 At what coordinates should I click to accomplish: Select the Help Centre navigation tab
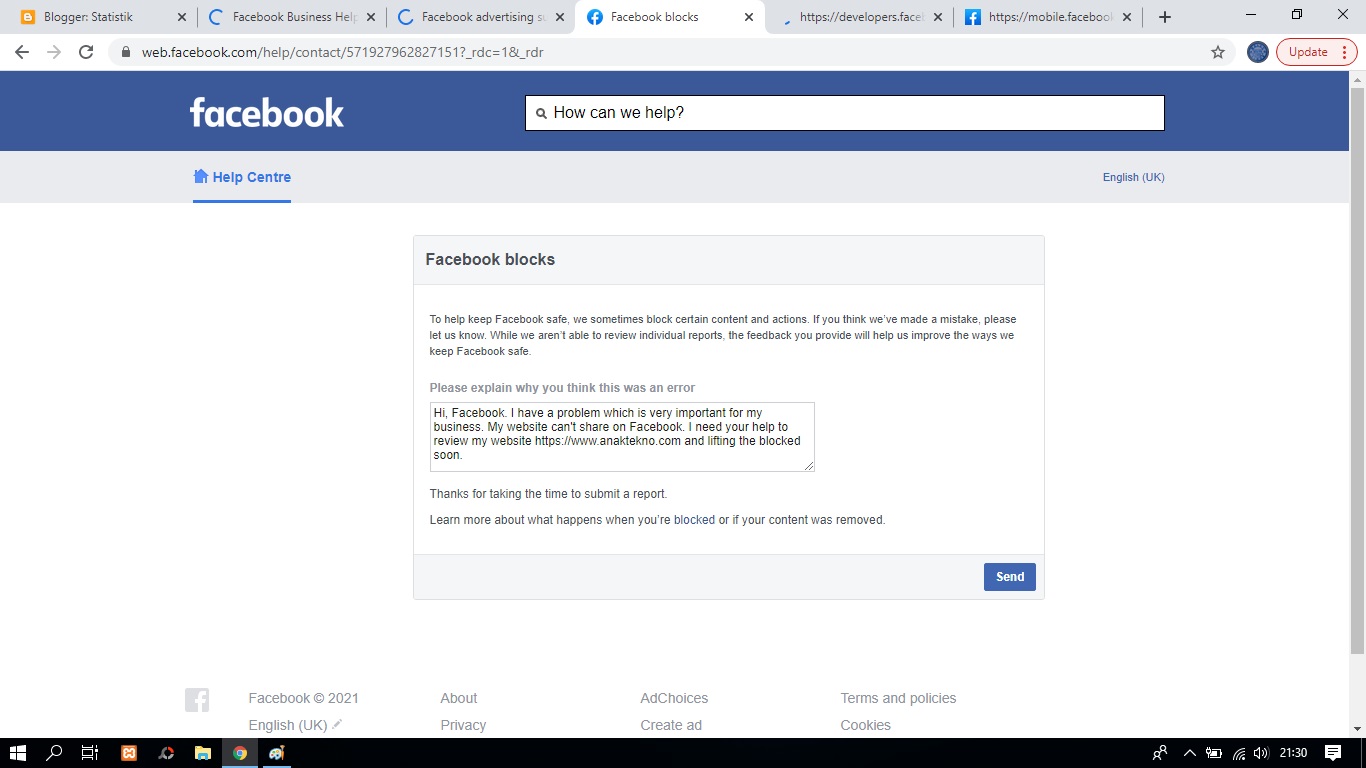(242, 177)
